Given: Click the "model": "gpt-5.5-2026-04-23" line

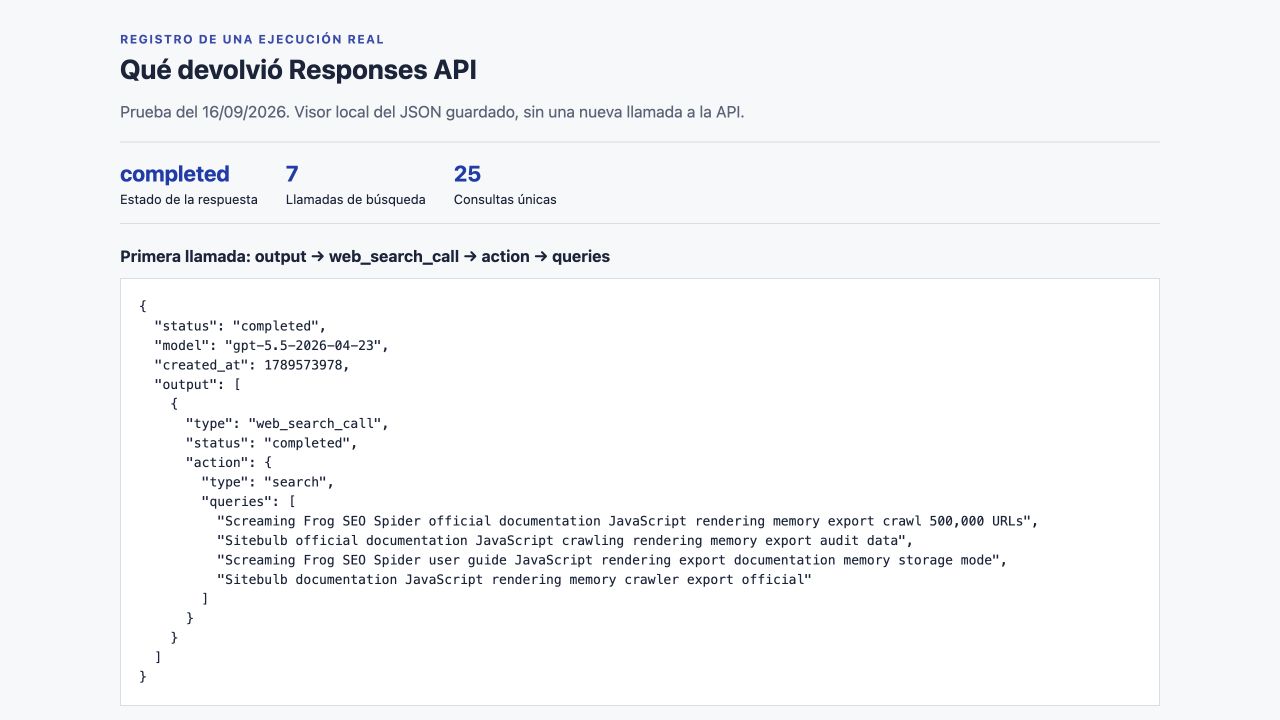Looking at the screenshot, I should (271, 345).
